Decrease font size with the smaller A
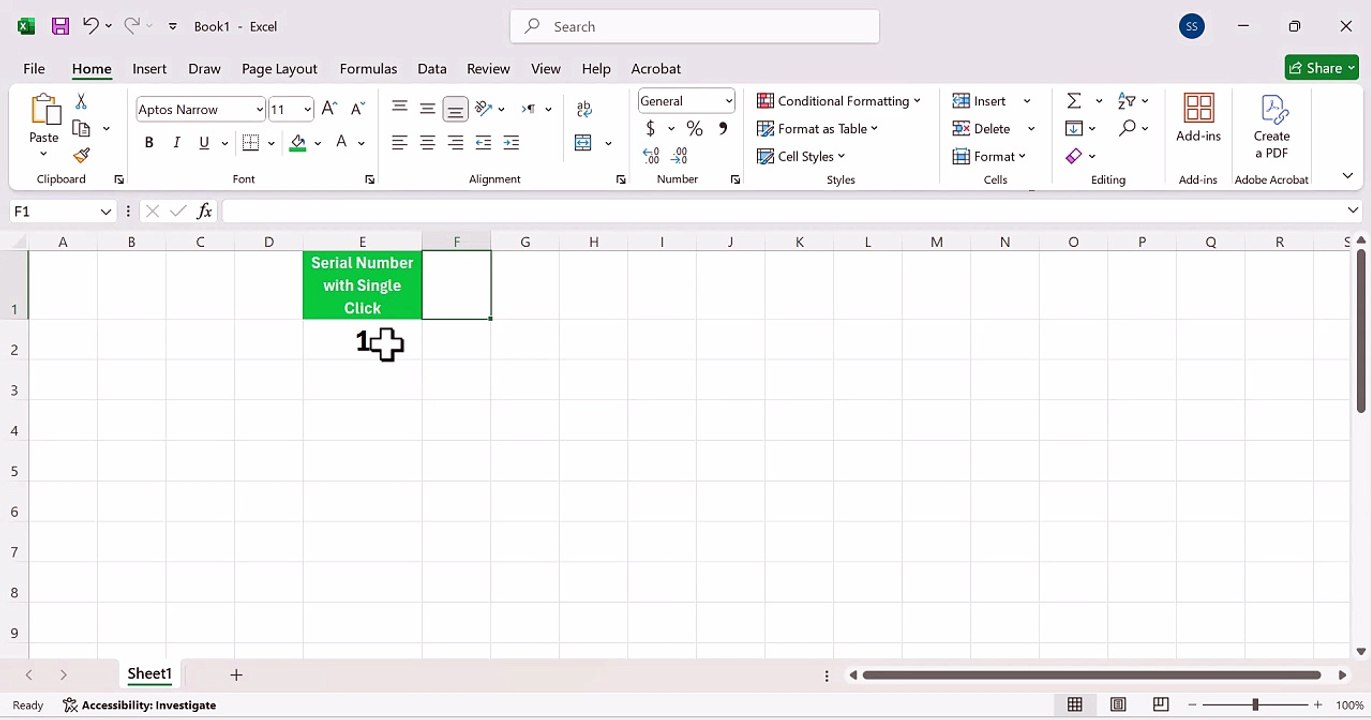 point(357,109)
